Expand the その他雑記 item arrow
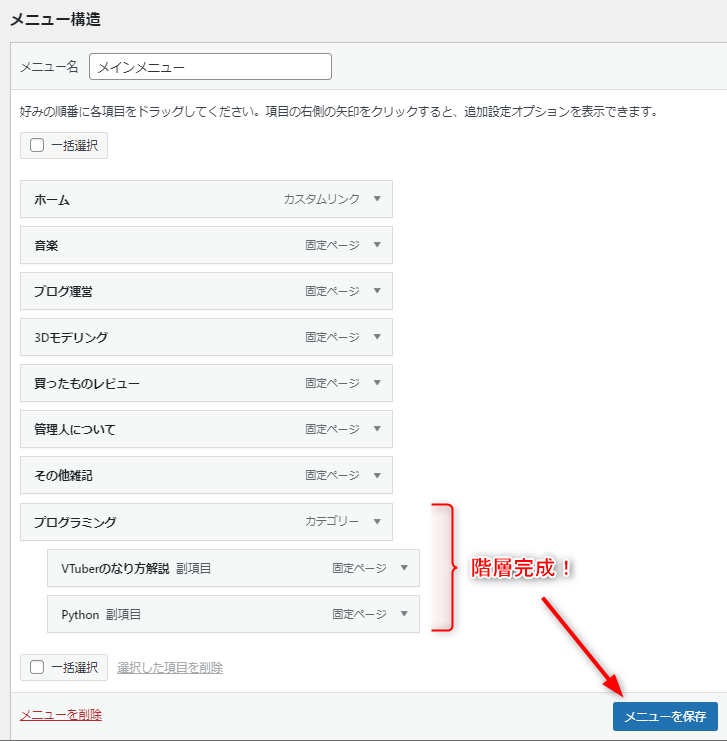Image resolution: width=727 pixels, height=741 pixels. (x=377, y=475)
